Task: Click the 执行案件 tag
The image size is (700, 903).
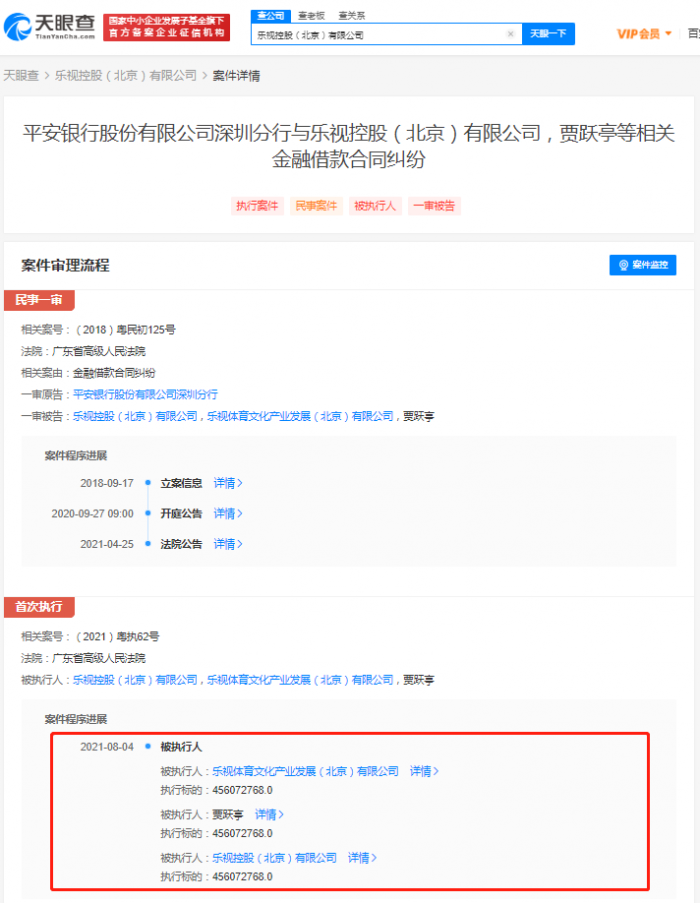Action: tap(257, 206)
